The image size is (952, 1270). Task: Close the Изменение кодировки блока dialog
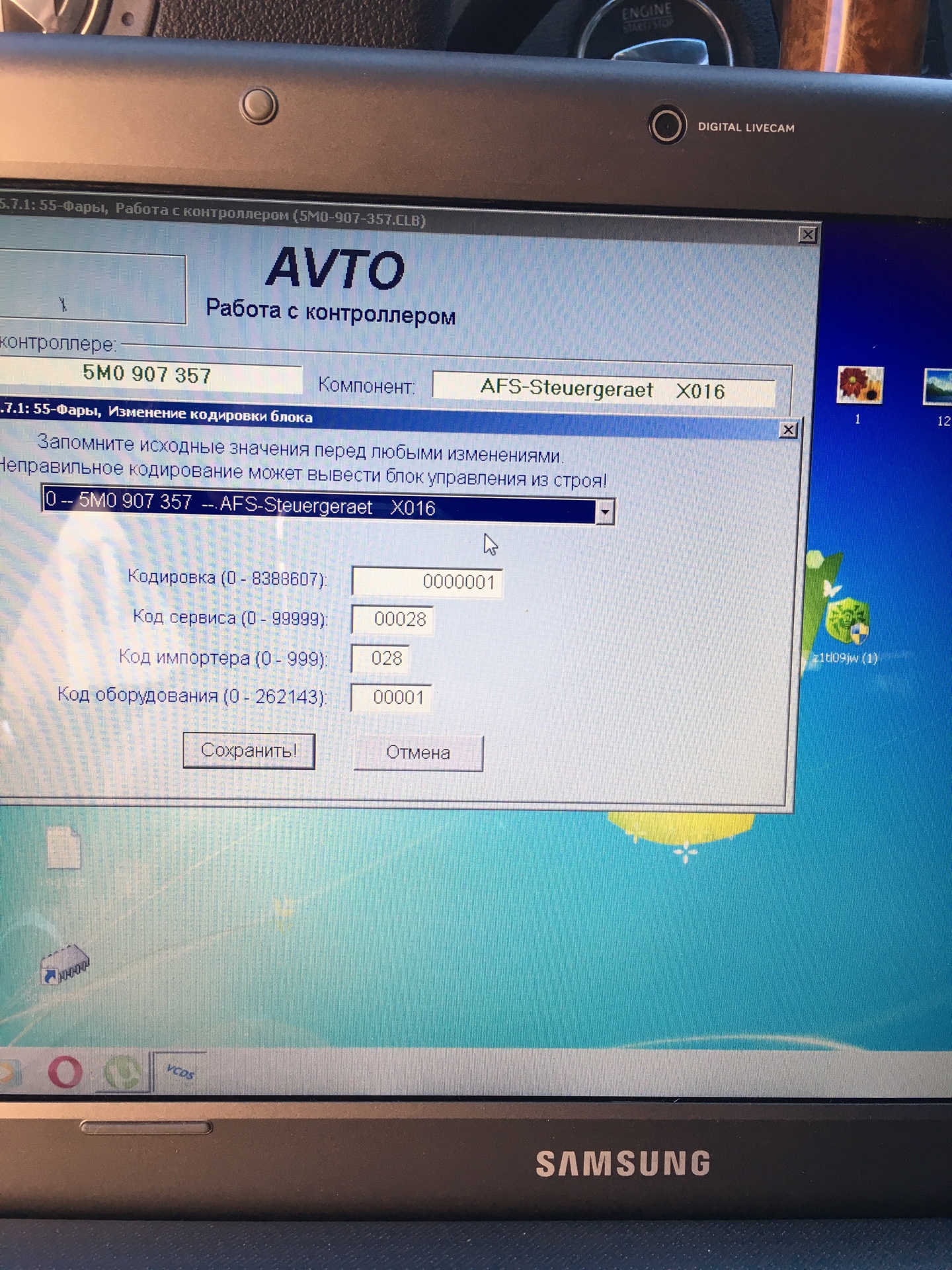click(788, 430)
